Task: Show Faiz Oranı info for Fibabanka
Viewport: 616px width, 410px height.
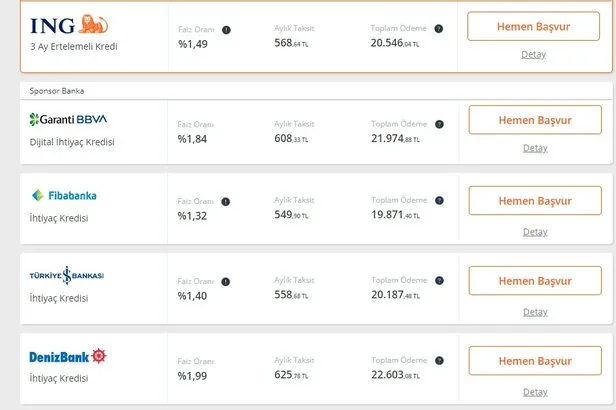Action: coord(226,201)
